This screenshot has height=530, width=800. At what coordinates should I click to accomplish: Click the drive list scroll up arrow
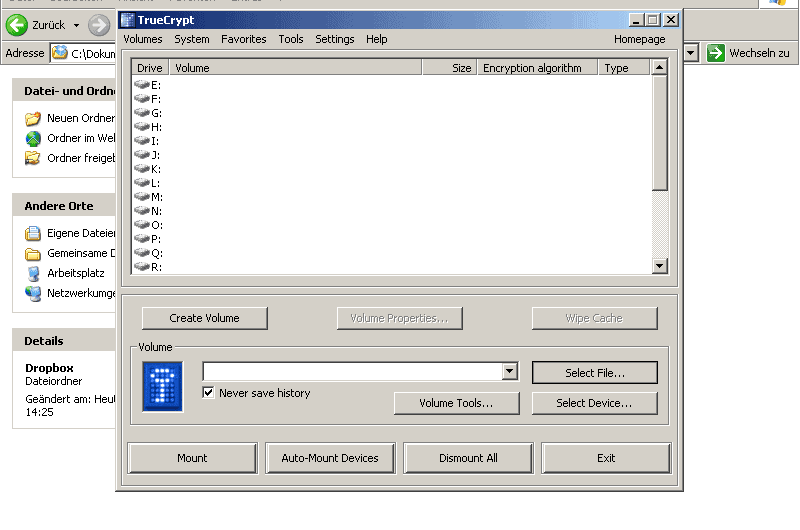pyautogui.click(x=660, y=67)
